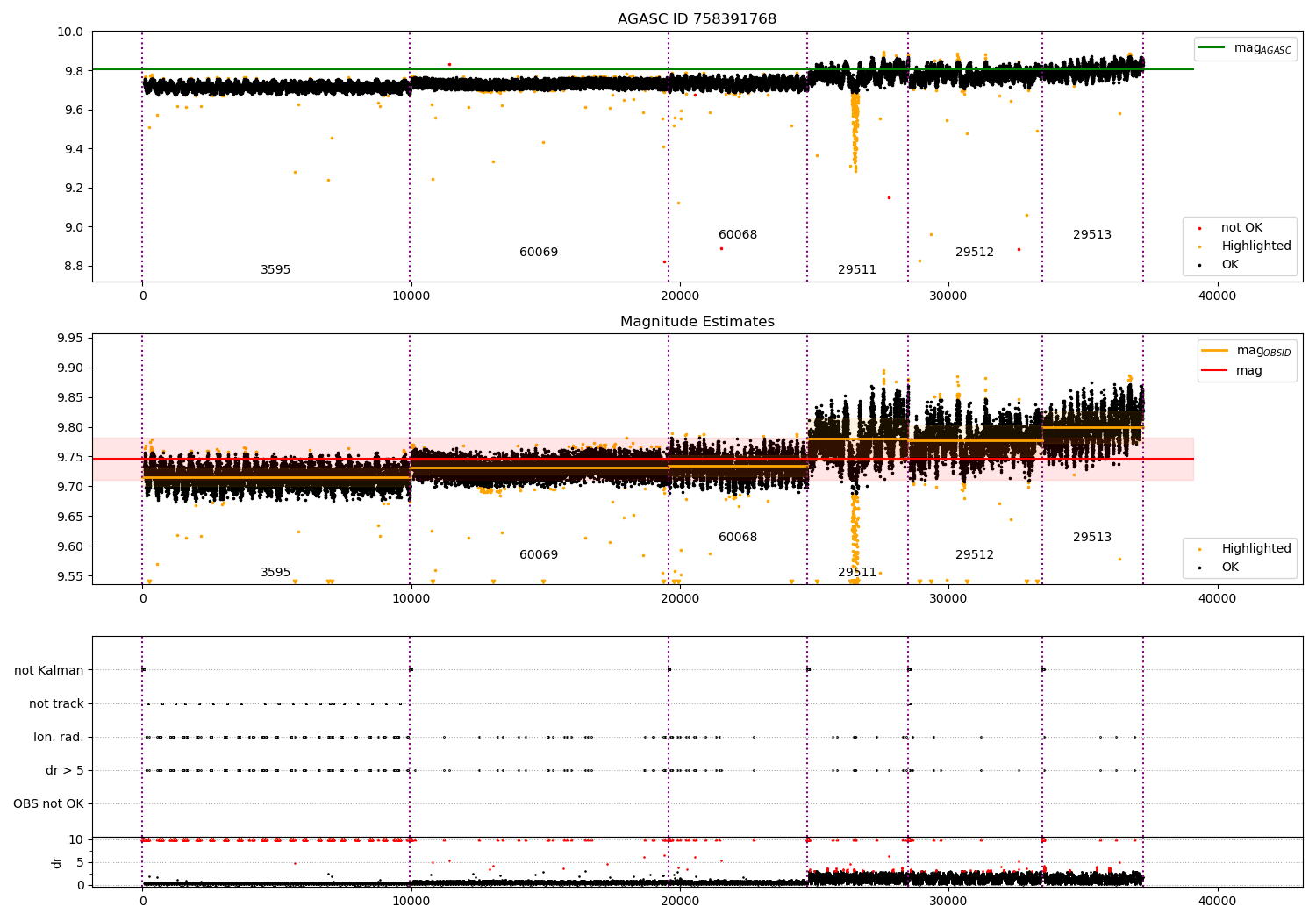Image resolution: width=1316 pixels, height=921 pixels.
Task: Click '29513' label in Magnitude Estimates plot
Action: [1092, 537]
